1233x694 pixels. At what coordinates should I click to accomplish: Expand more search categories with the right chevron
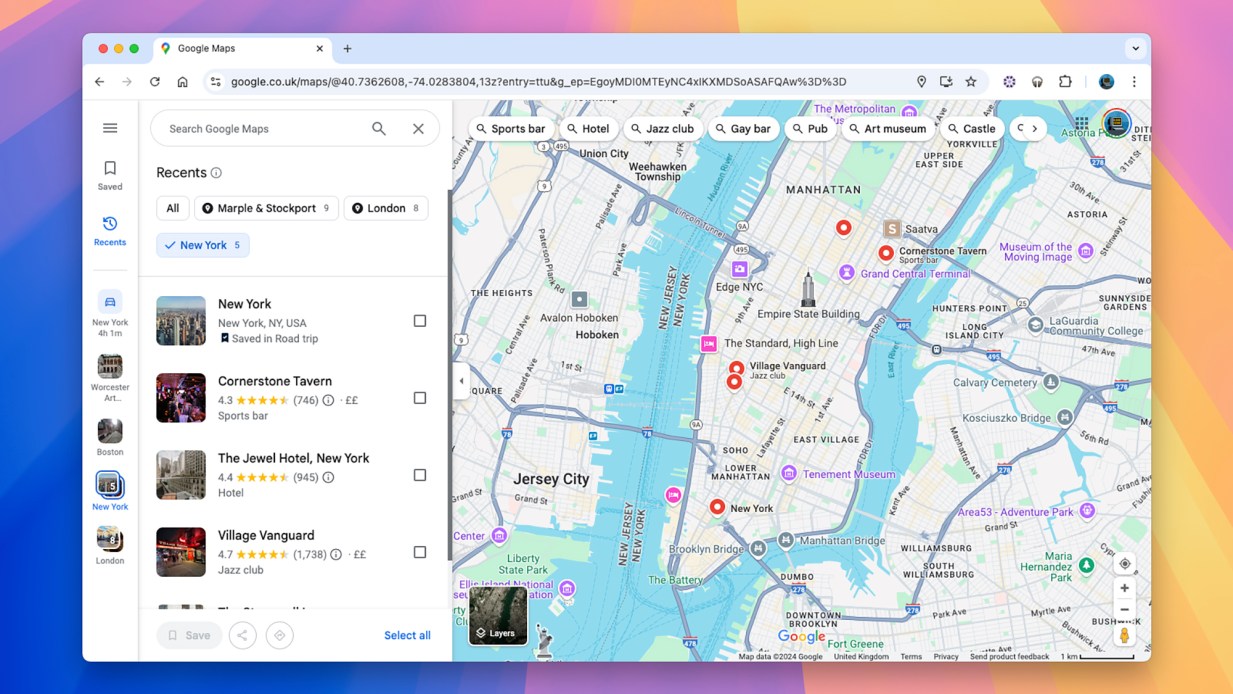(1036, 128)
